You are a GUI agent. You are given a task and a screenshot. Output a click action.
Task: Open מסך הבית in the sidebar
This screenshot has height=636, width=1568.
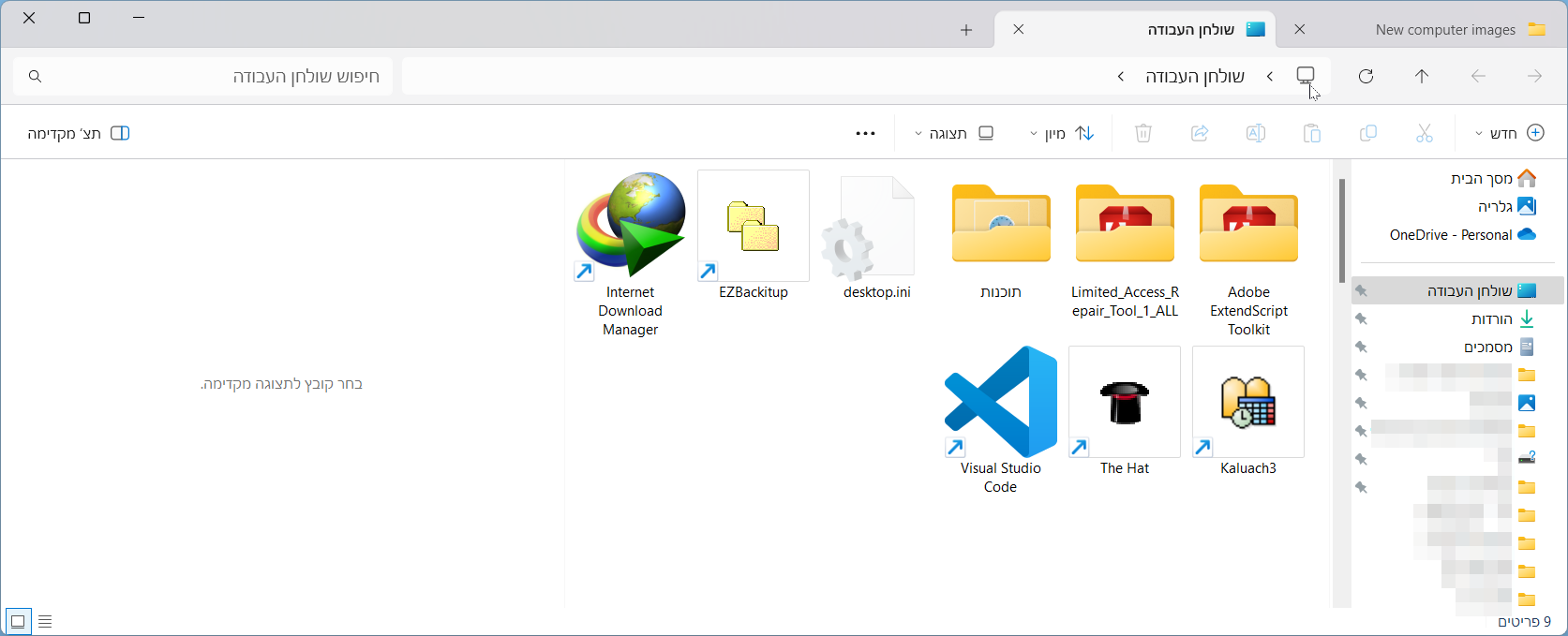tap(1493, 178)
